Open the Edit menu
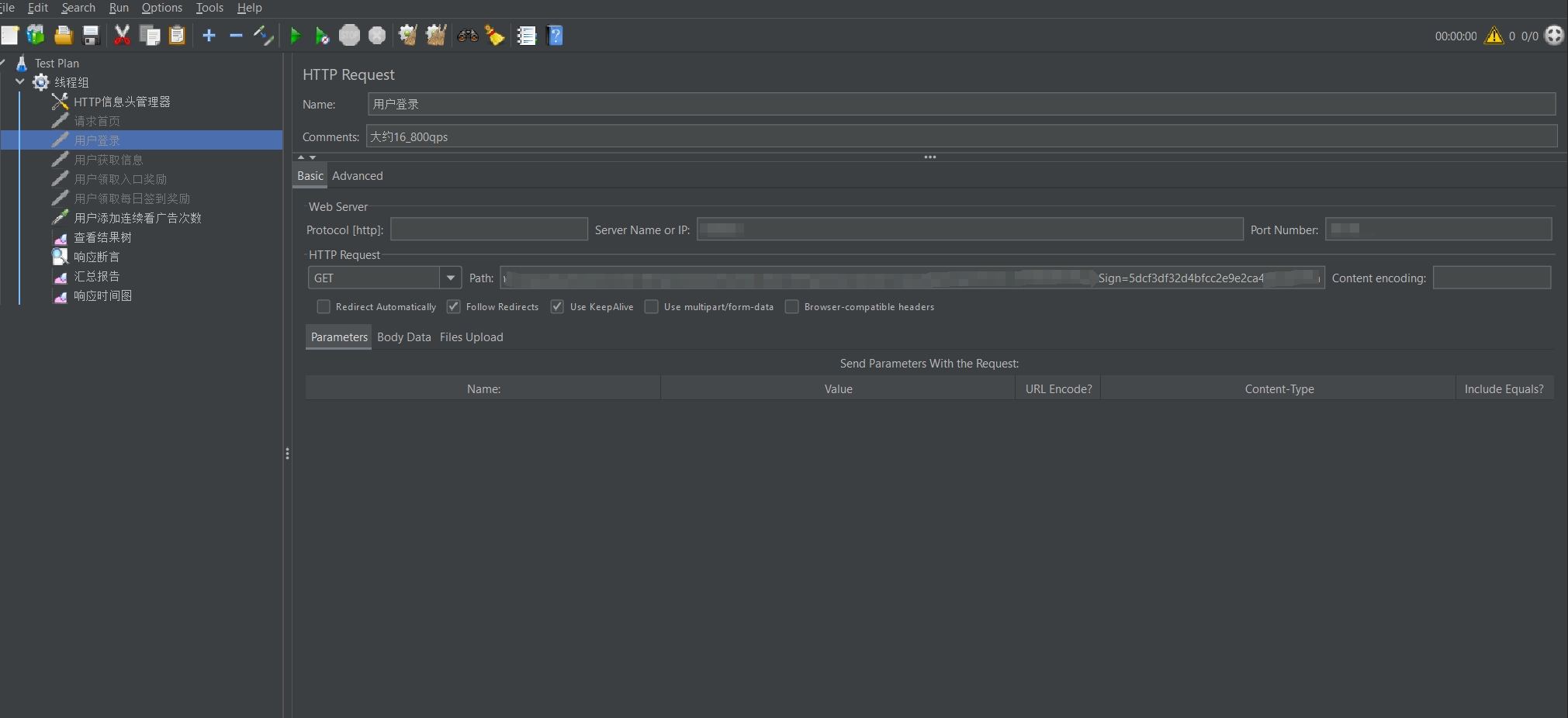The height and width of the screenshot is (718, 1568). [x=38, y=8]
